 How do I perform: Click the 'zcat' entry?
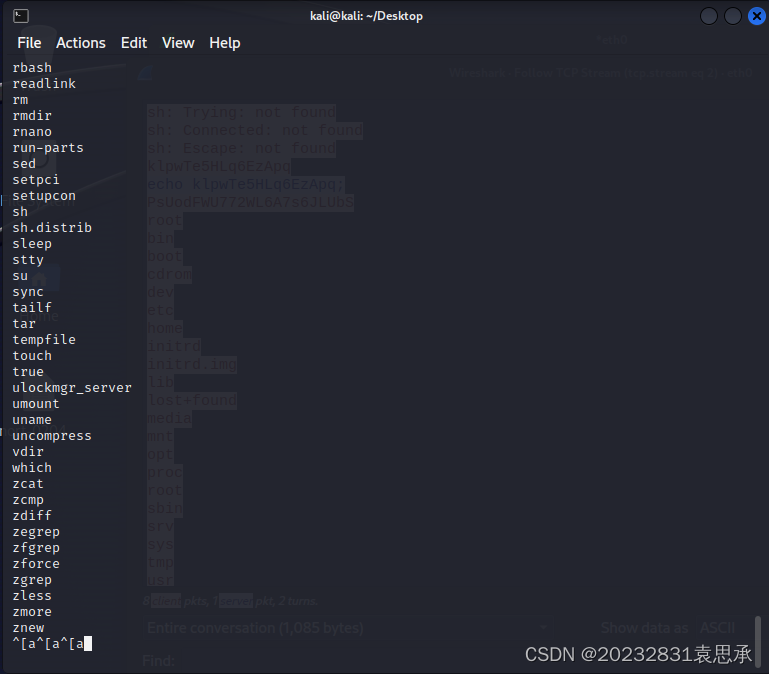point(28,484)
